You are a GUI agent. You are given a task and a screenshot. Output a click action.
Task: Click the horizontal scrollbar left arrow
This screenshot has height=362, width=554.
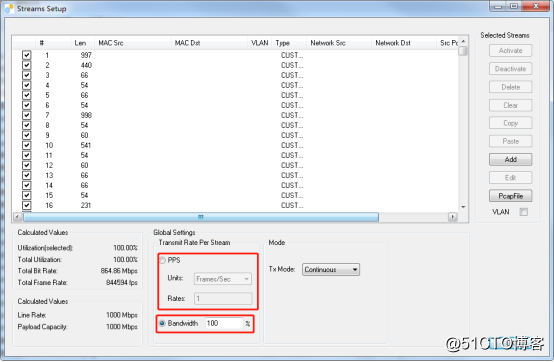tap(17, 217)
